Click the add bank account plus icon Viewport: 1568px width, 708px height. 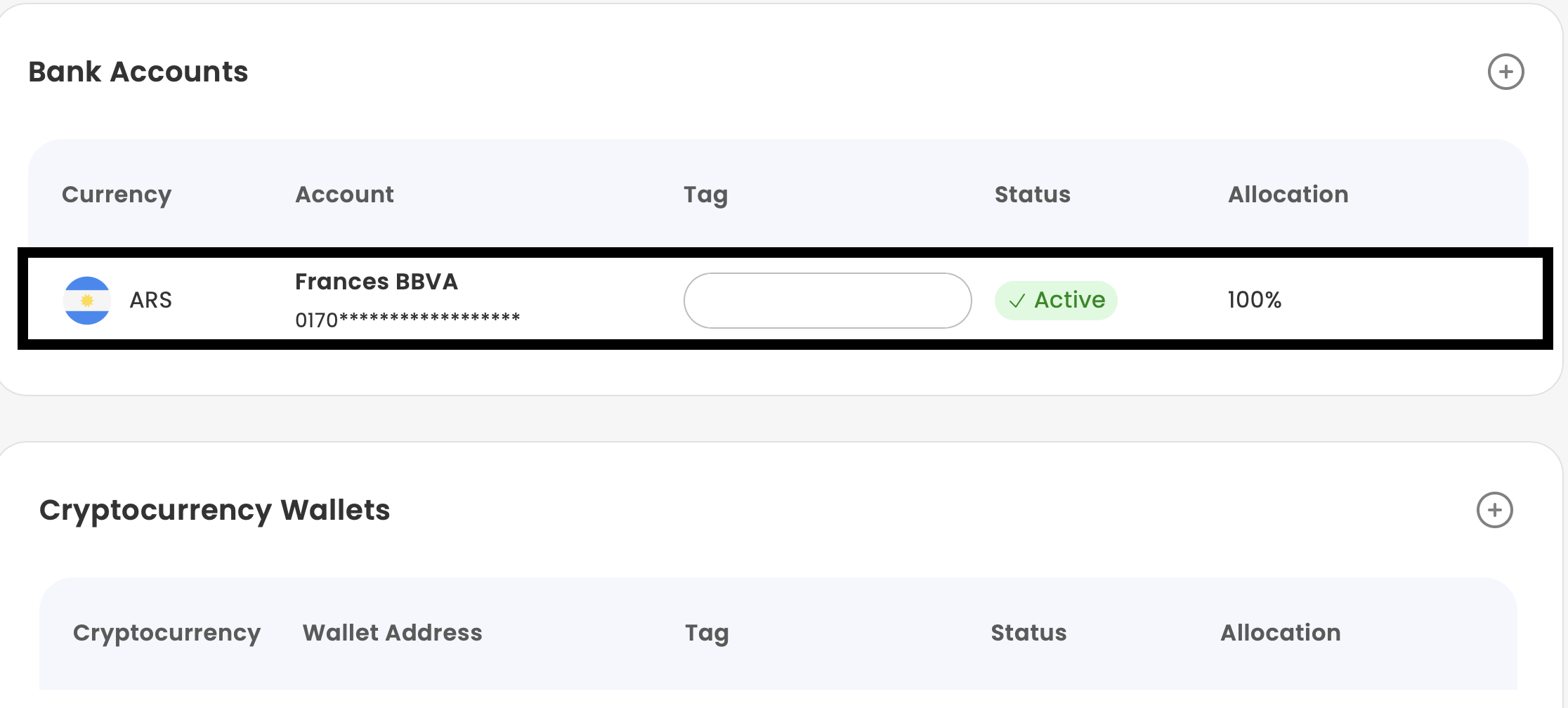coord(1505,72)
